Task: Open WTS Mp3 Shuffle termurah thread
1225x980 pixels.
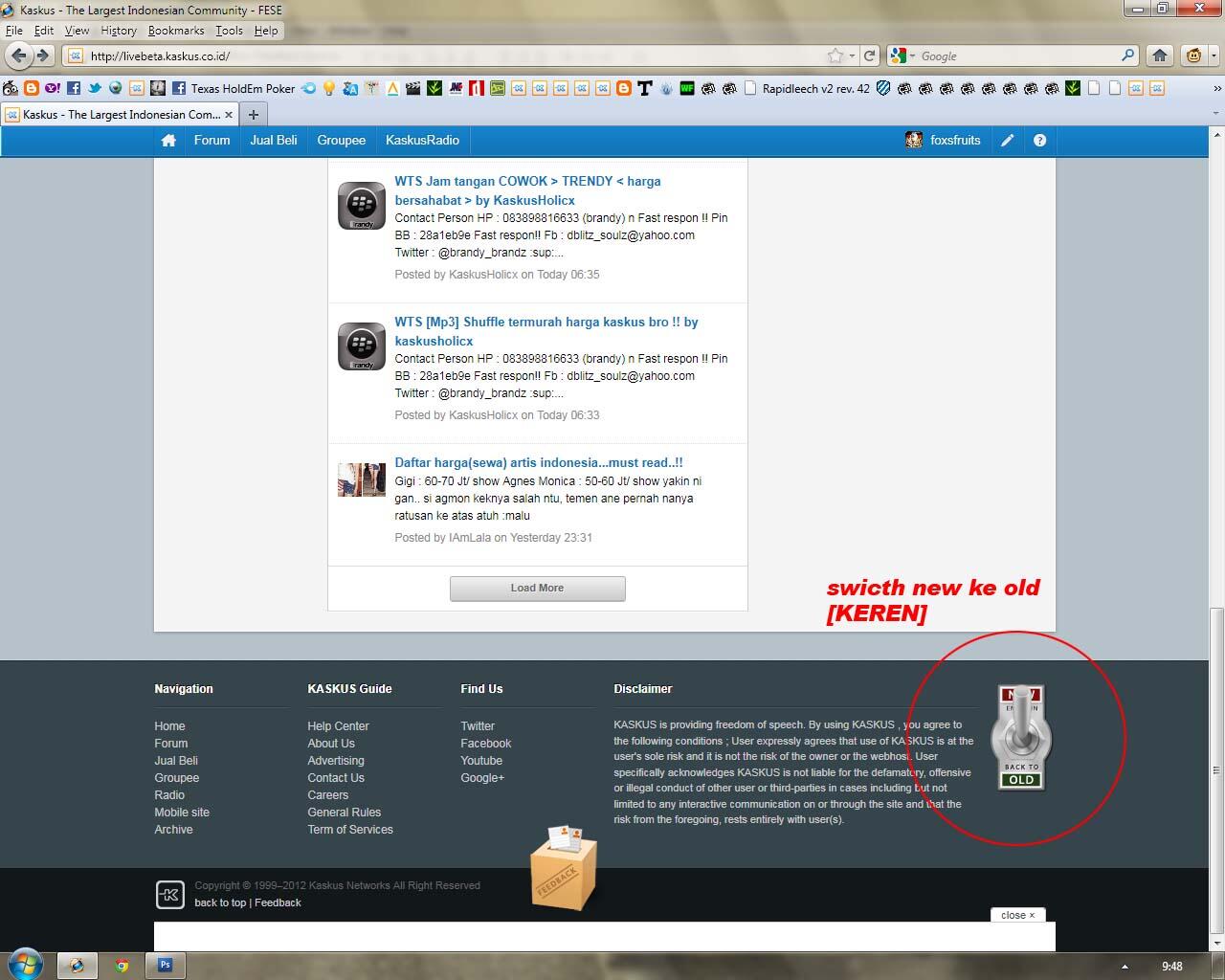Action: point(546,331)
